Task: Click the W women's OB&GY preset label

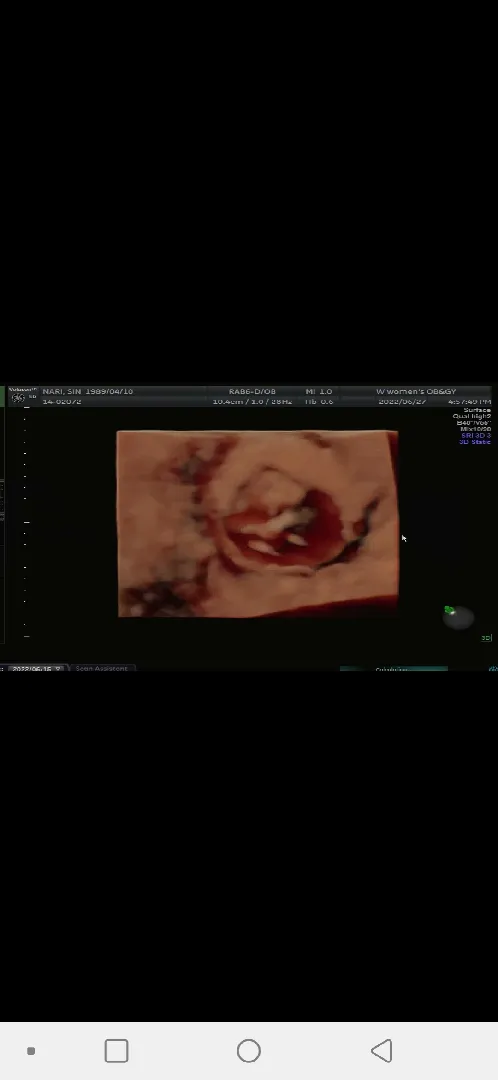Action: coord(416,391)
